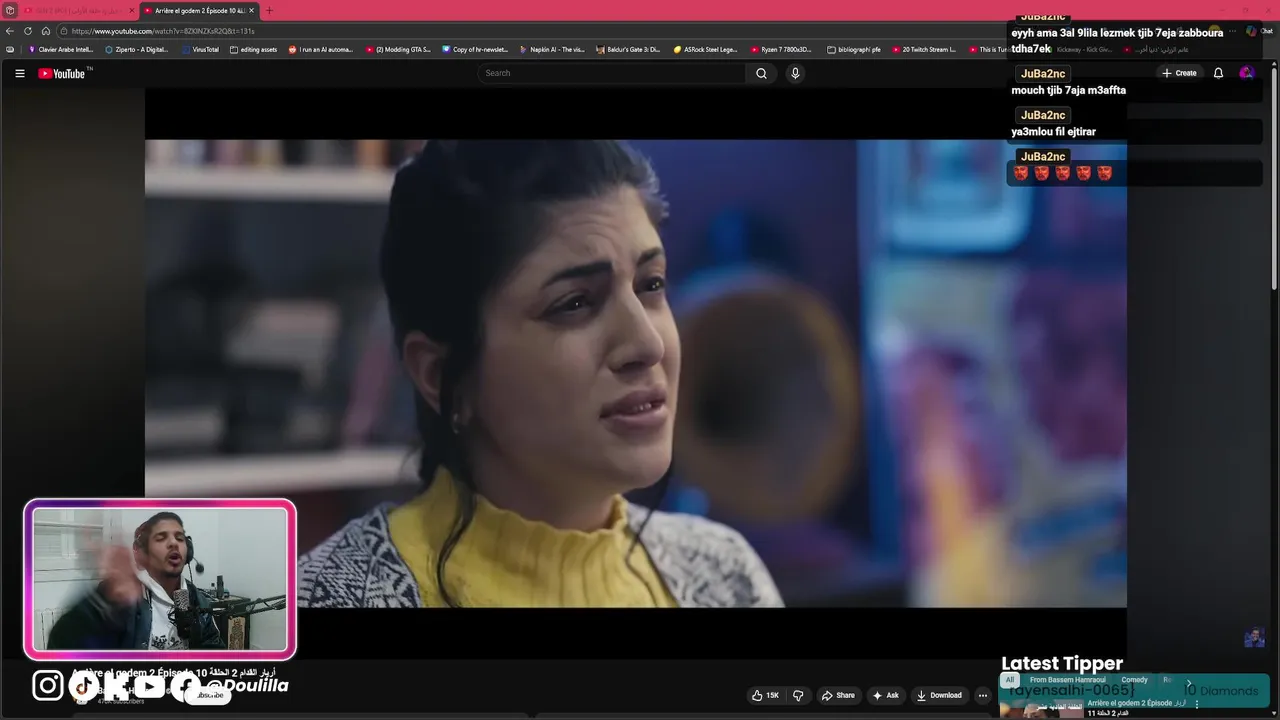The image size is (1280, 720).
Task: Click the movie video player
Action: (x=636, y=373)
